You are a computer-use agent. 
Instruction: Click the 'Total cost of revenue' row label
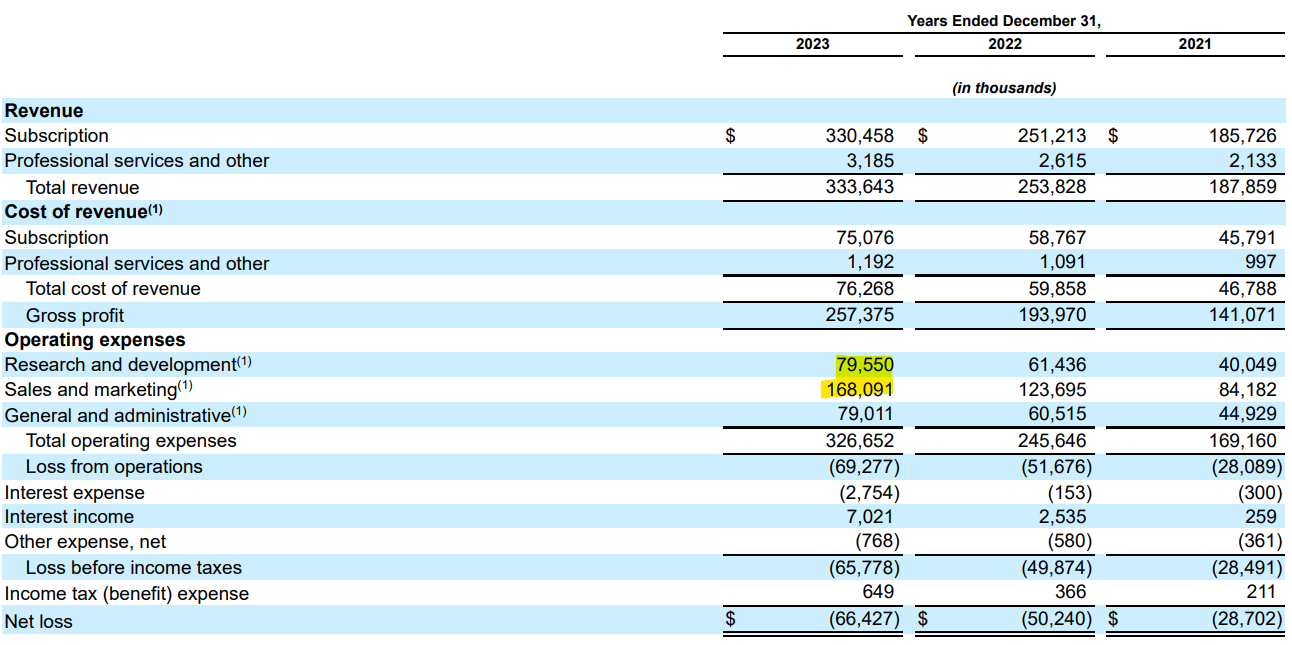113,289
